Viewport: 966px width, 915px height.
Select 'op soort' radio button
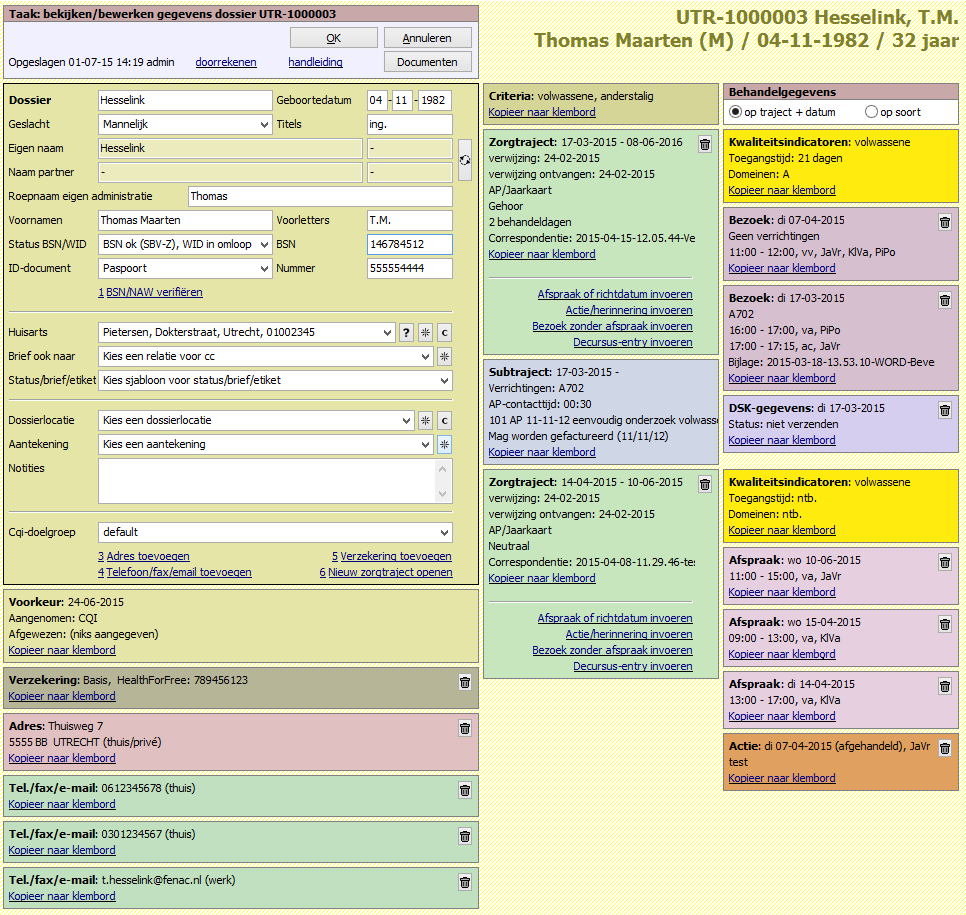click(x=871, y=112)
